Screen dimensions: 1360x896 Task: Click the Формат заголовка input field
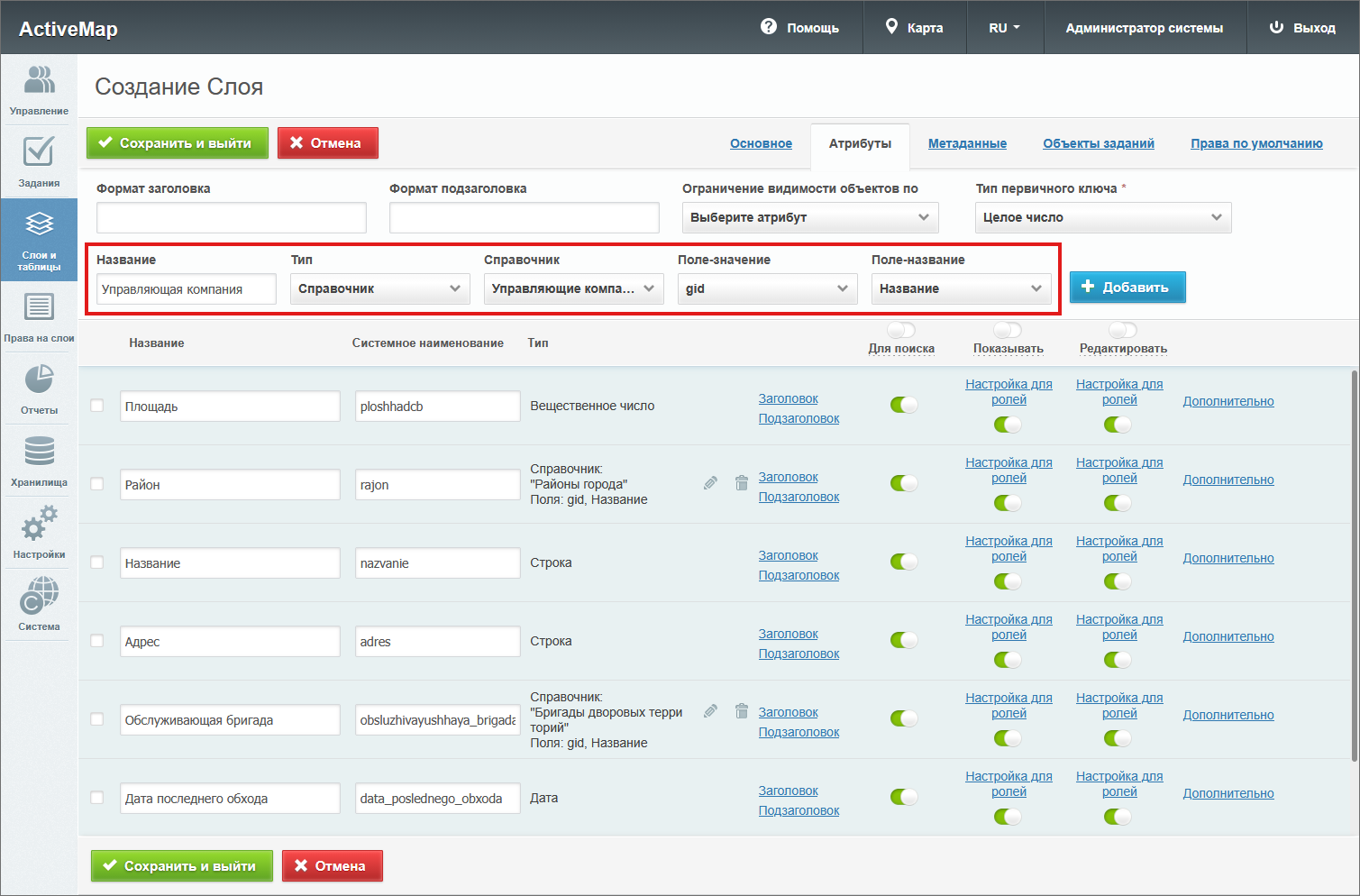click(x=231, y=217)
